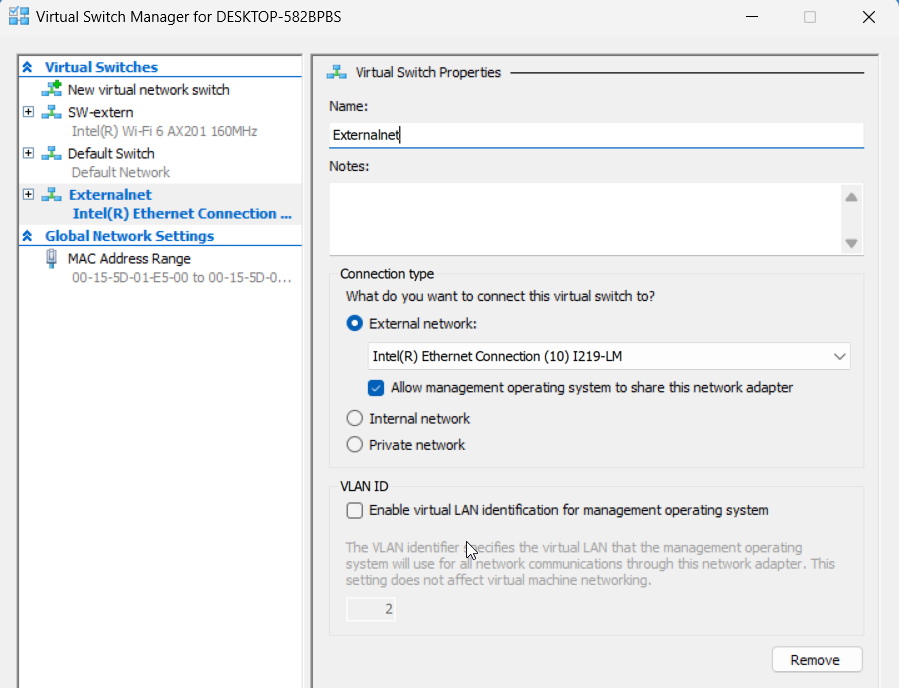Expand the Default Switch tree node
The image size is (899, 688).
(x=28, y=154)
